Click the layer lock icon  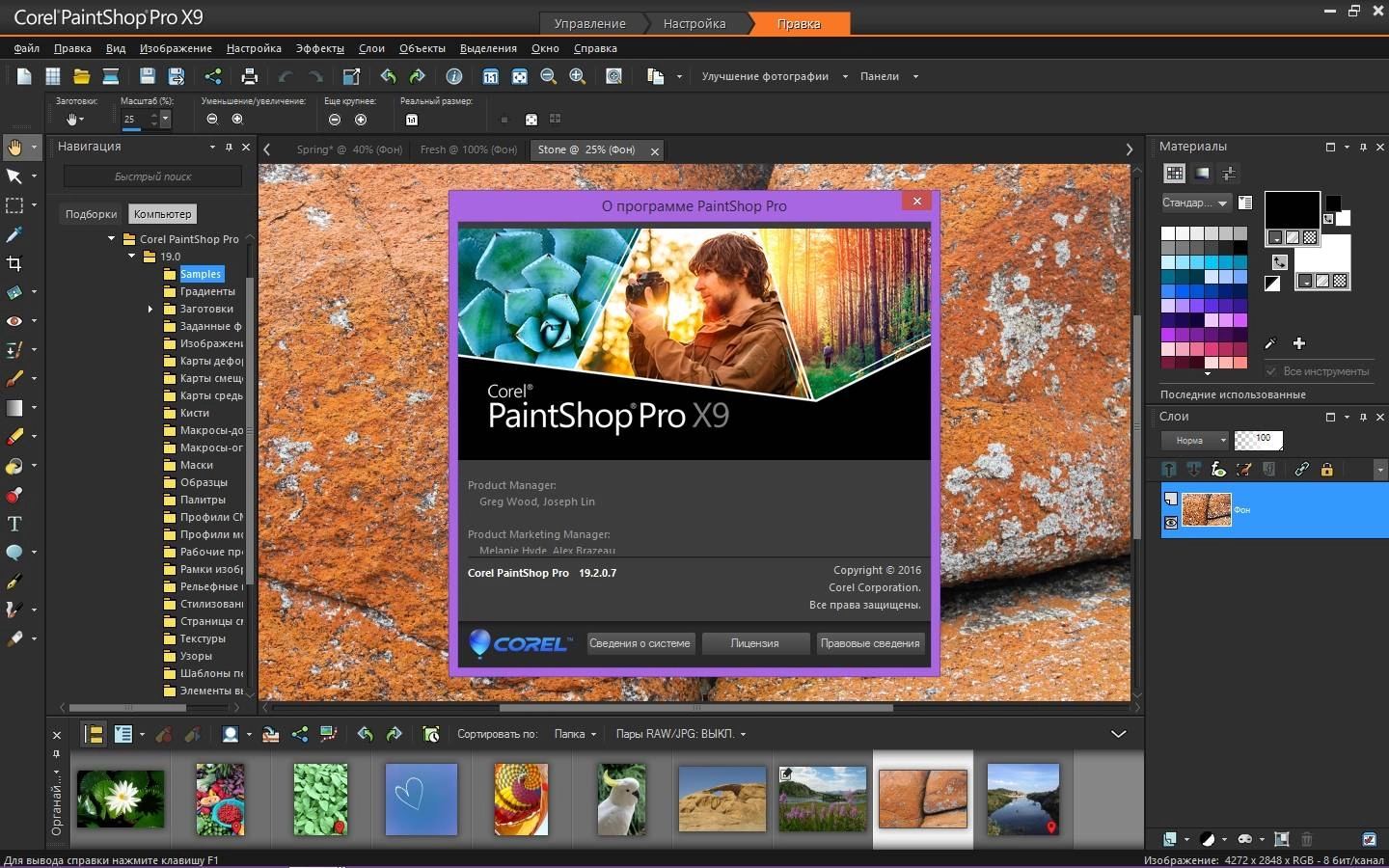tap(1326, 470)
